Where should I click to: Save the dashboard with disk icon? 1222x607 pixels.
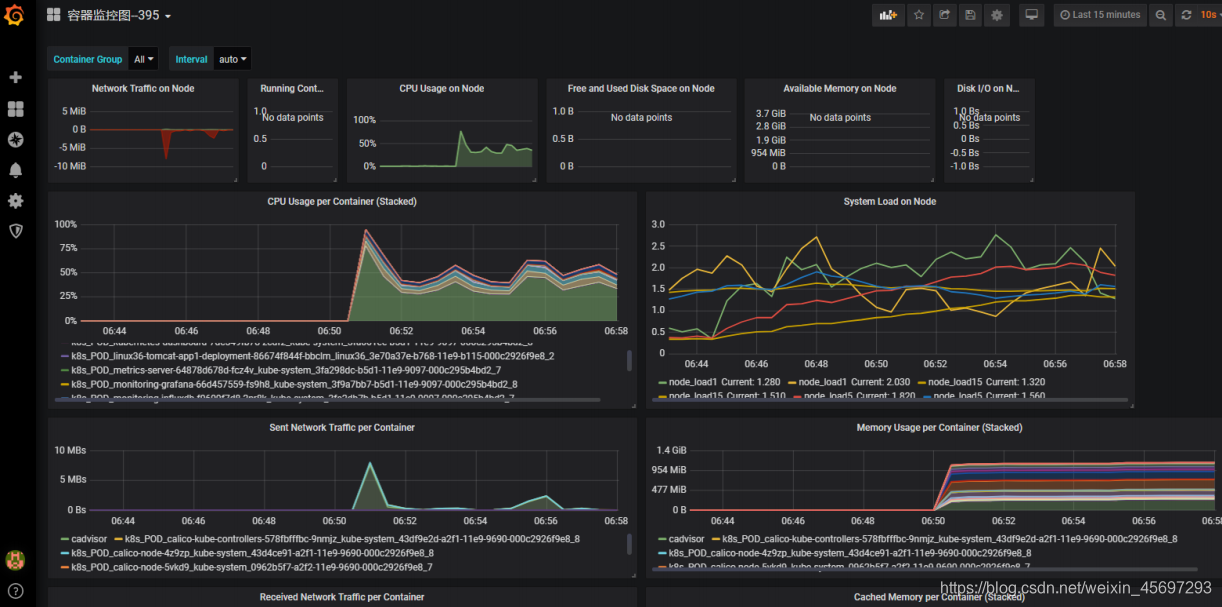970,15
